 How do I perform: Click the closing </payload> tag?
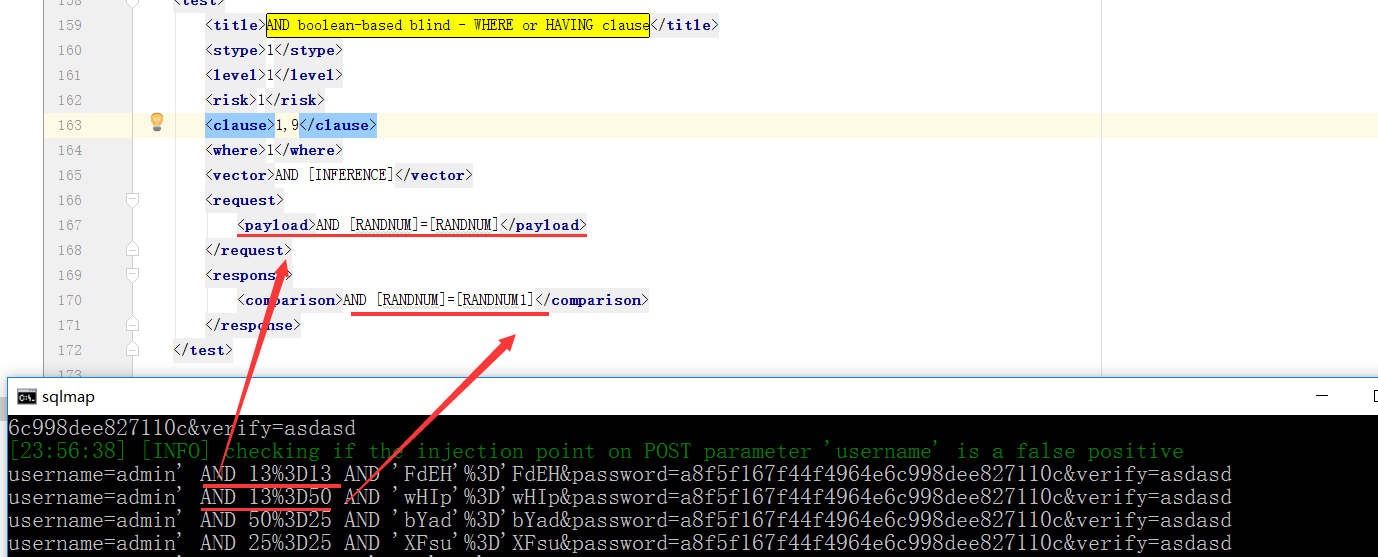[543, 225]
